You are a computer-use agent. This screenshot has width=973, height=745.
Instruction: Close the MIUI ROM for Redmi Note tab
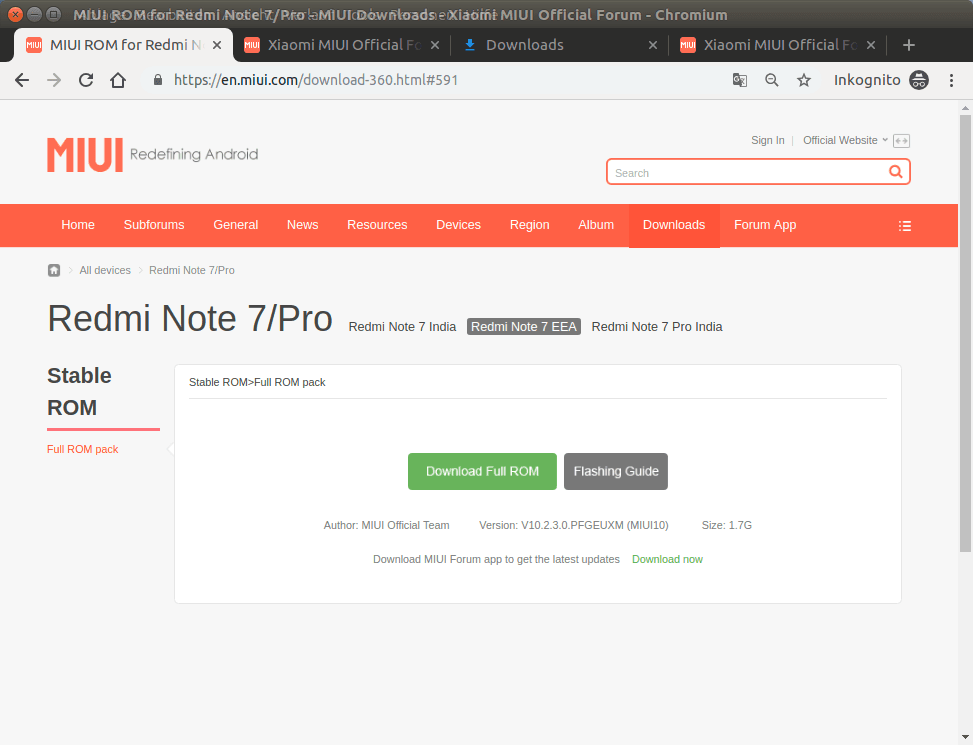pyautogui.click(x=217, y=45)
